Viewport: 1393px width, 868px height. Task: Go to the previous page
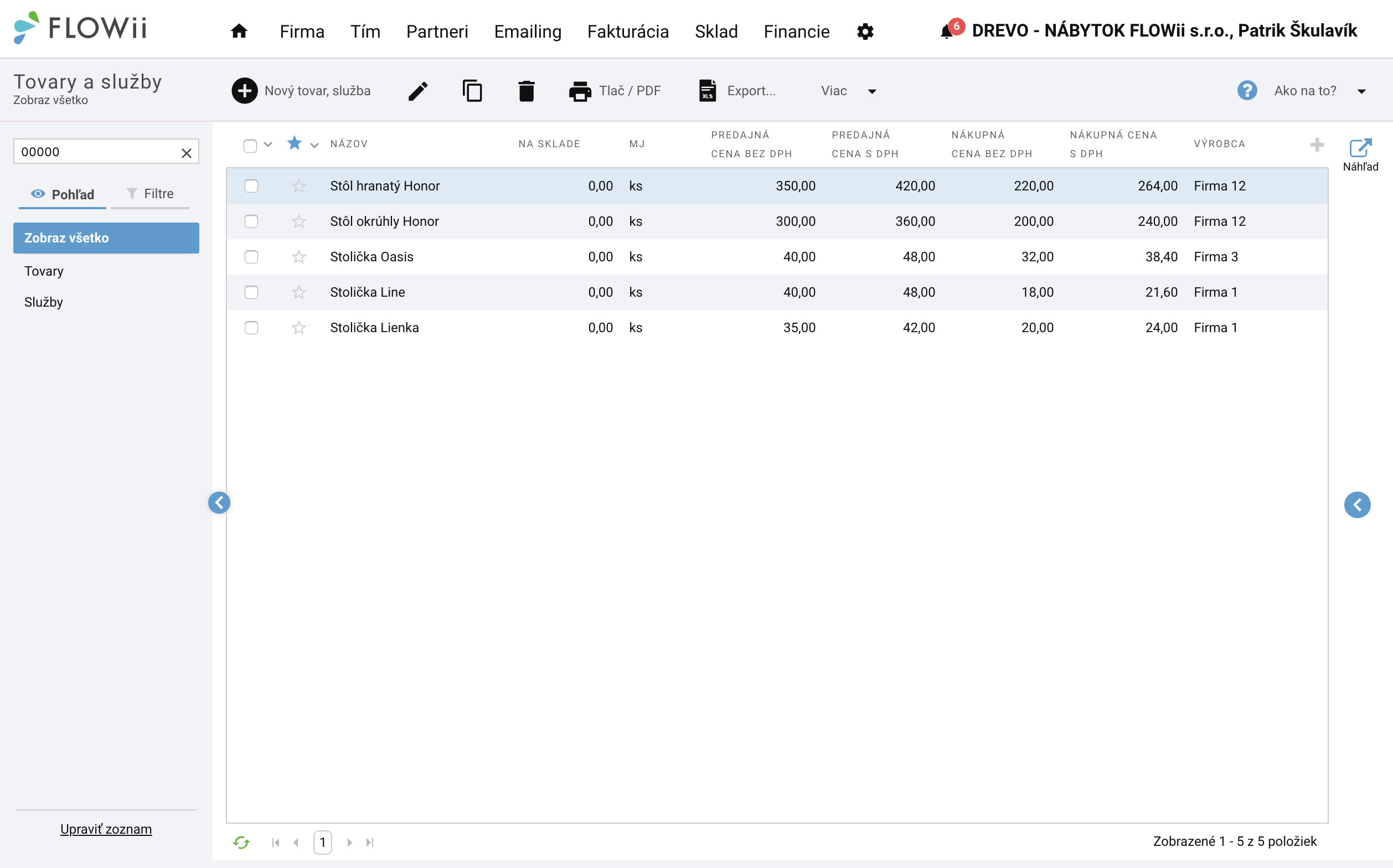296,842
